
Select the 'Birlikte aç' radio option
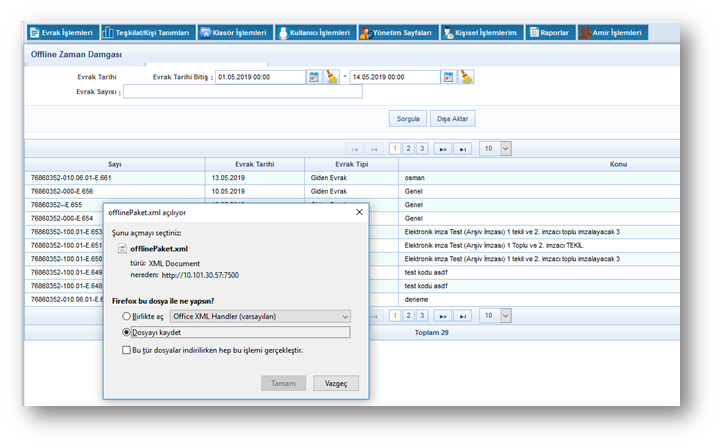(126, 316)
